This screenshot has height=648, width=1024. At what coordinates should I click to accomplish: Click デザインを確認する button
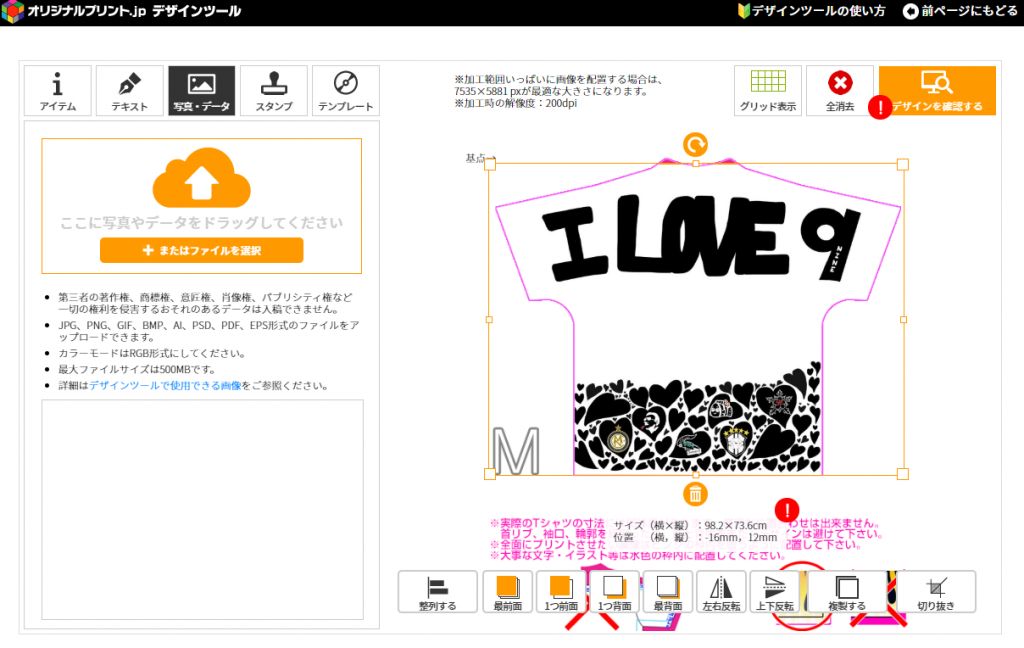937,91
